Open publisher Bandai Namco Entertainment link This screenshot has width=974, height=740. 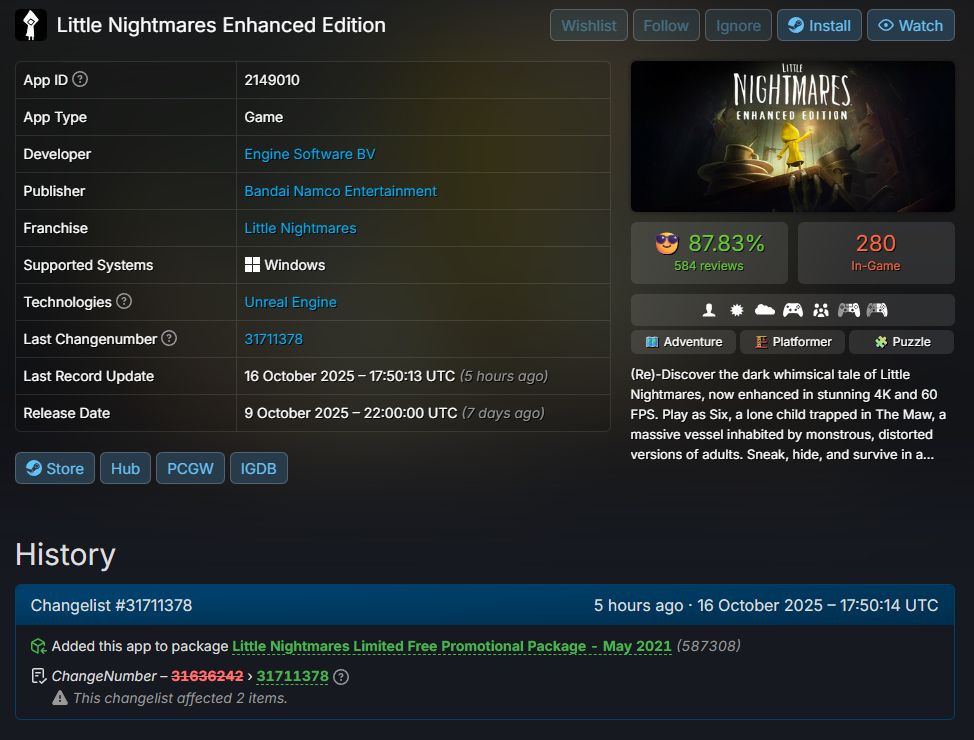(340, 191)
